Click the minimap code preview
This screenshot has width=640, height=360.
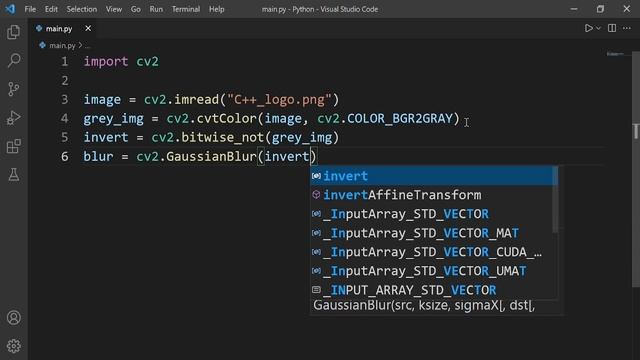tap(615, 54)
